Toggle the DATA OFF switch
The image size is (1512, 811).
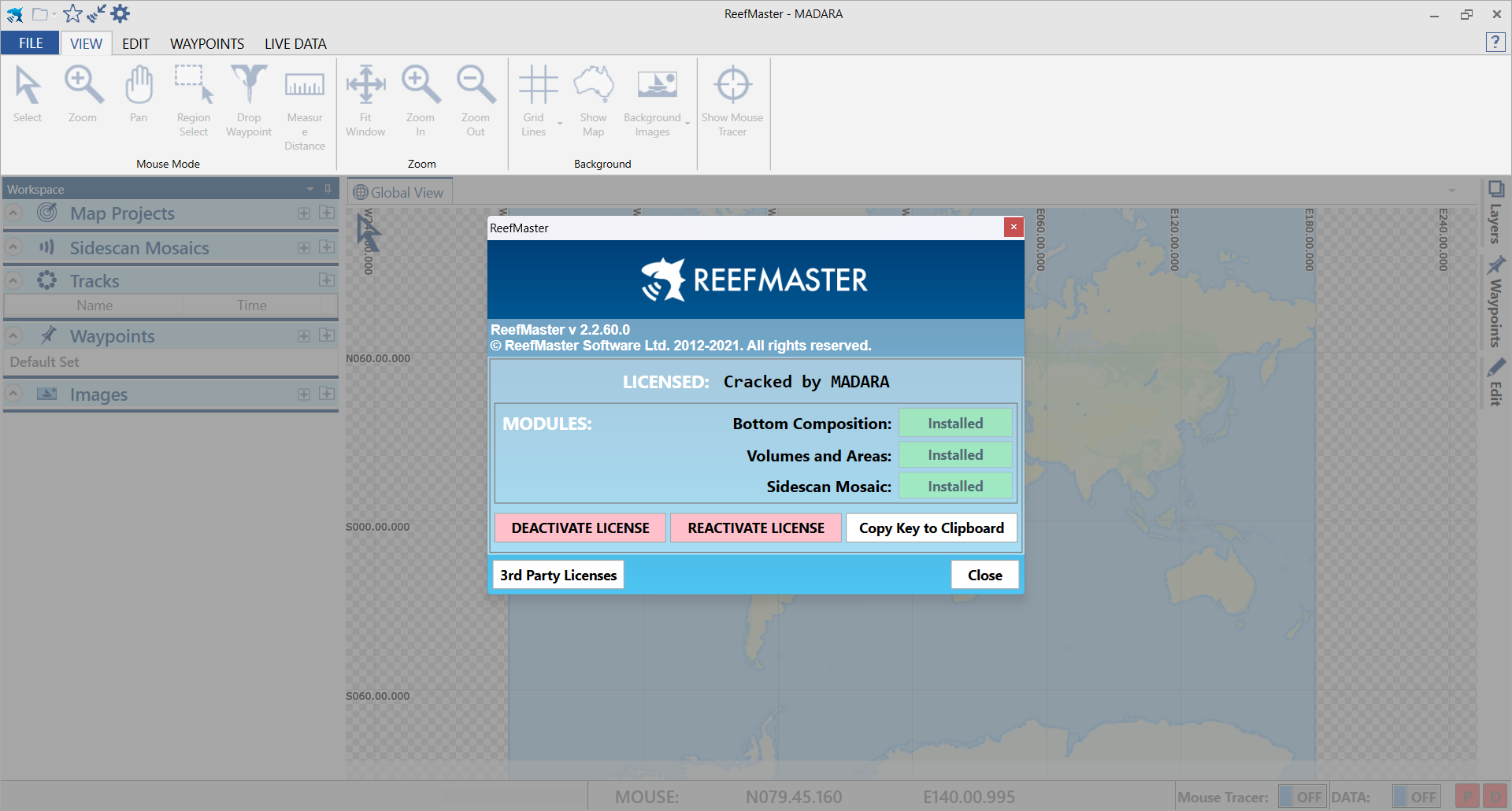pos(1416,797)
